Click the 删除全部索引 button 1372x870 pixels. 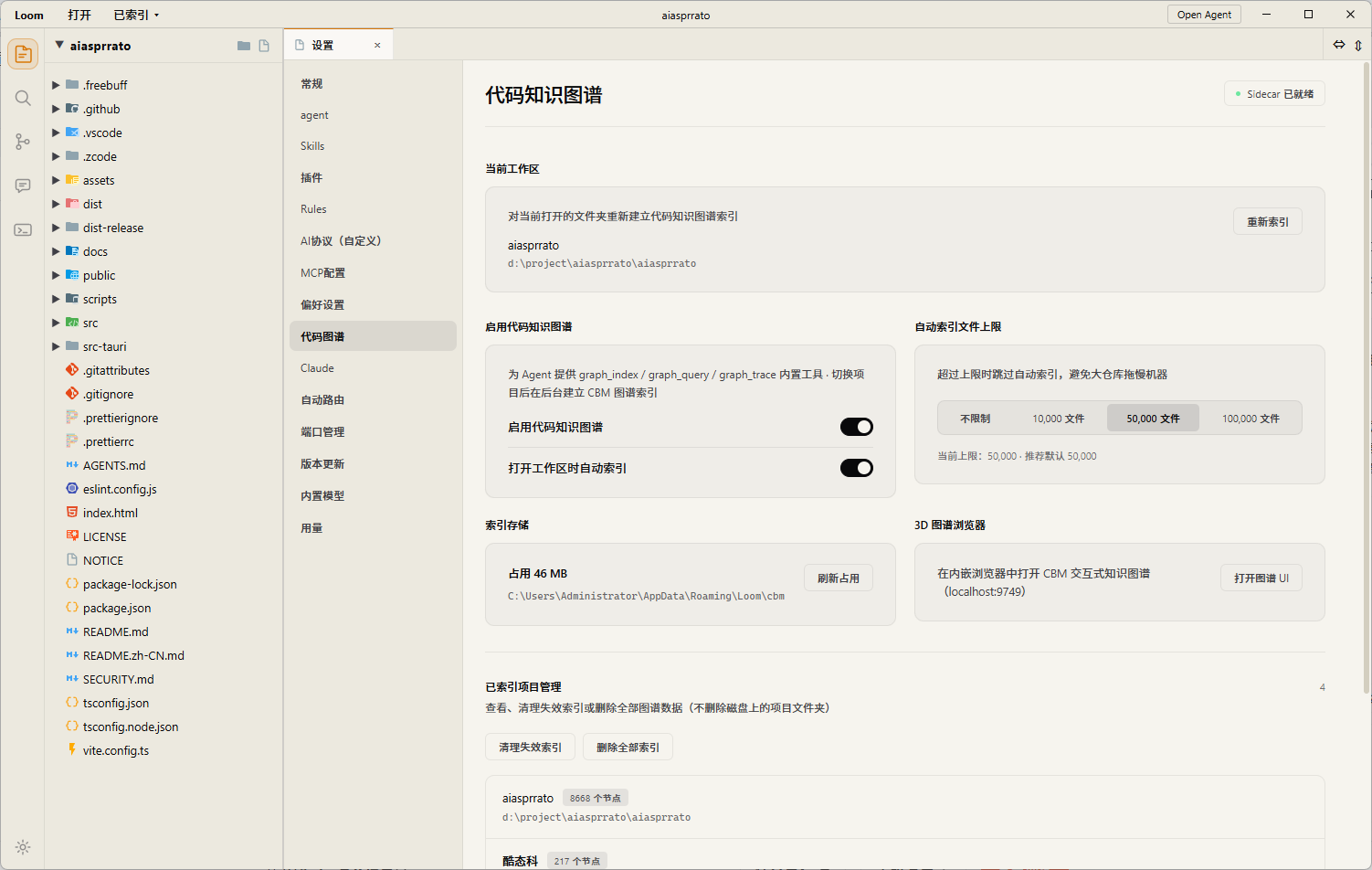click(x=628, y=747)
